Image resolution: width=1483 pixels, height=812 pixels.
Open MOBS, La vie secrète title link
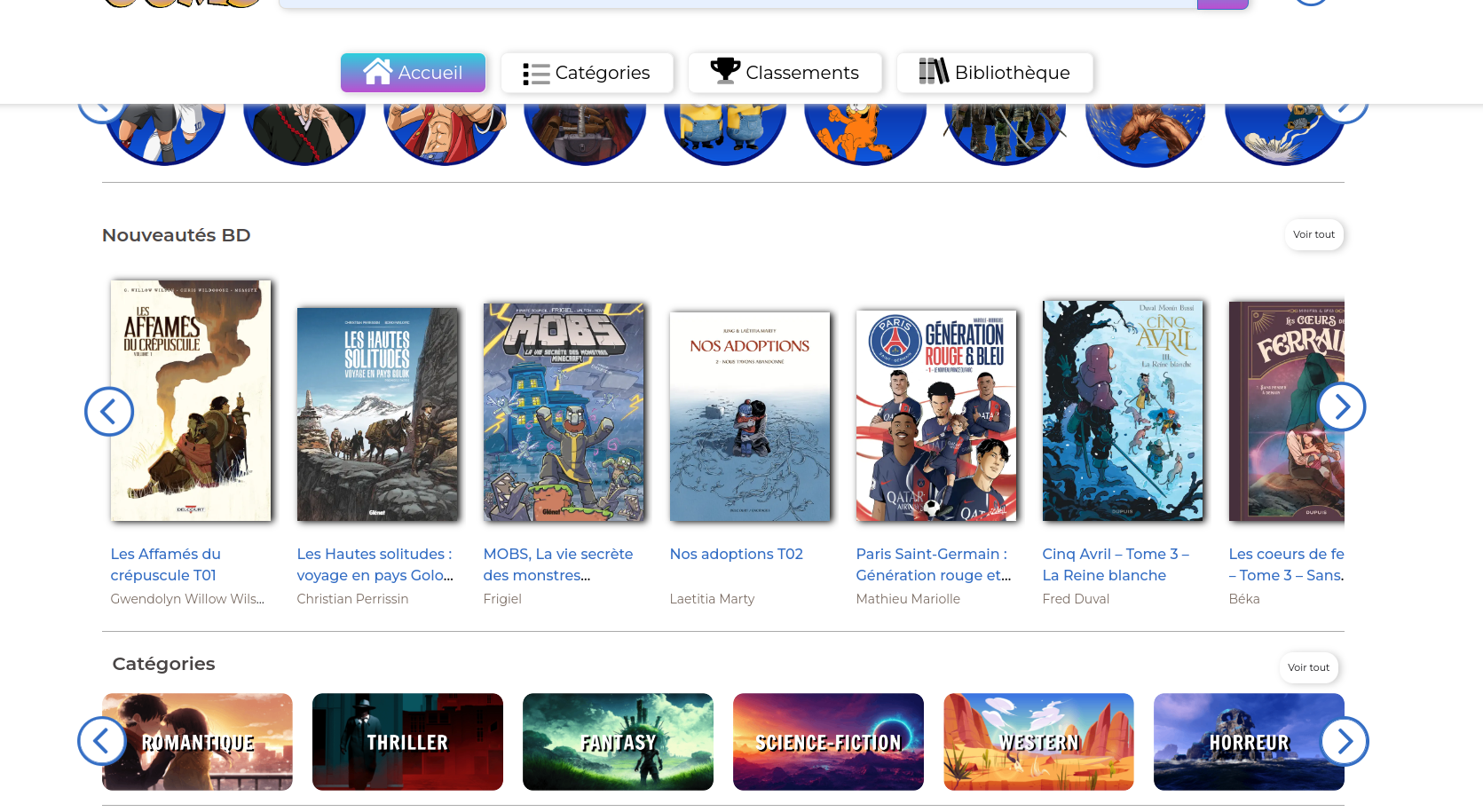point(558,564)
